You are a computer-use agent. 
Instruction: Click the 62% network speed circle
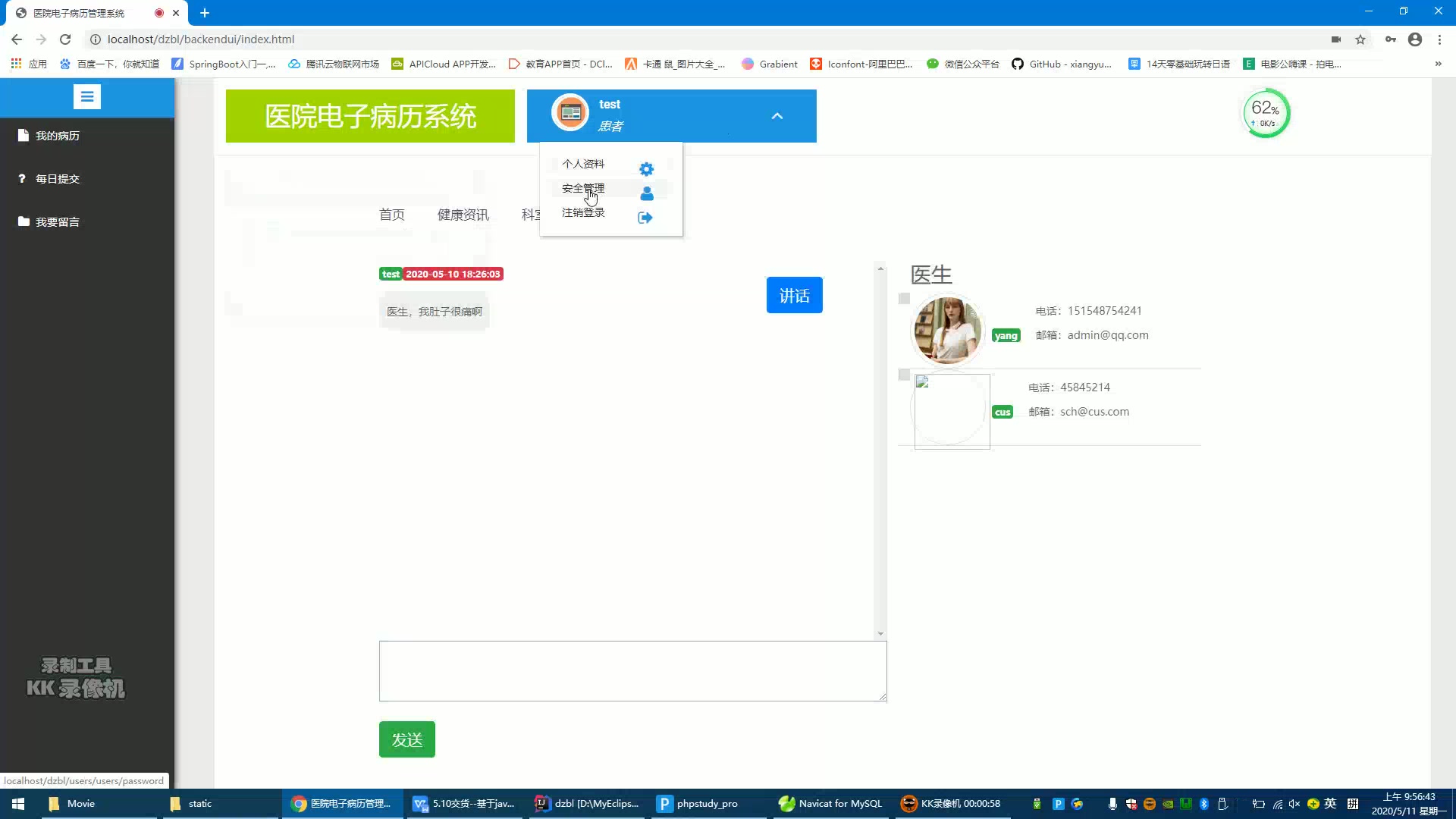[x=1264, y=112]
